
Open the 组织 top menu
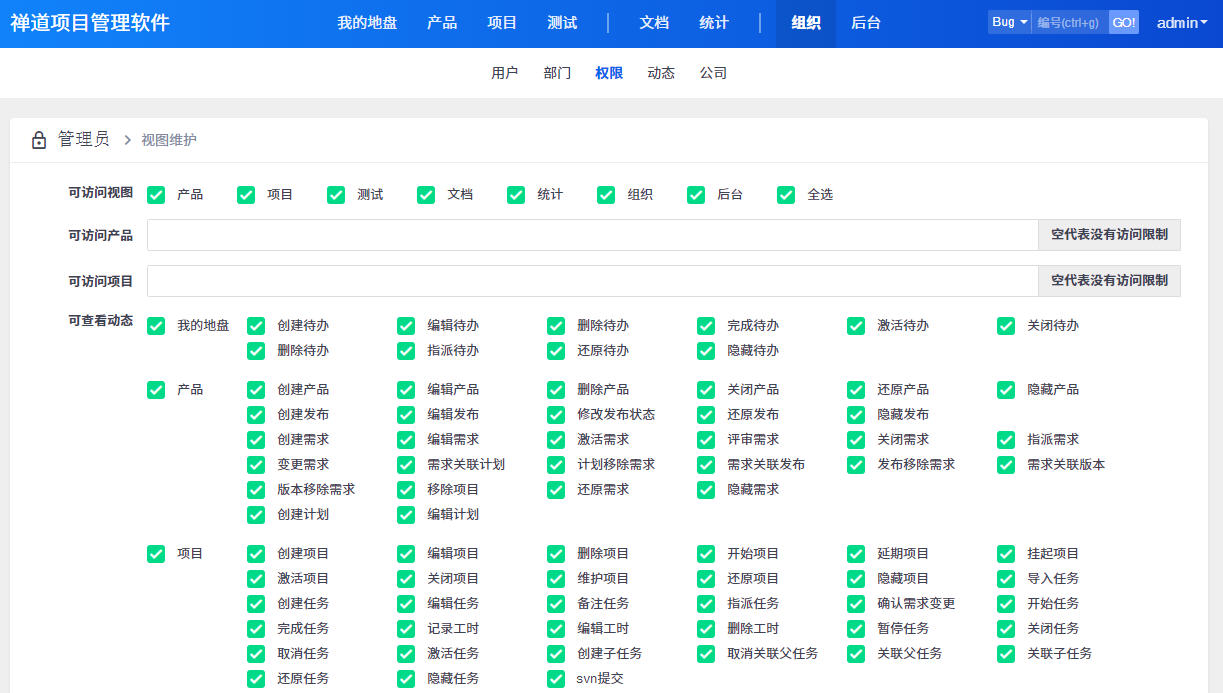tap(806, 23)
